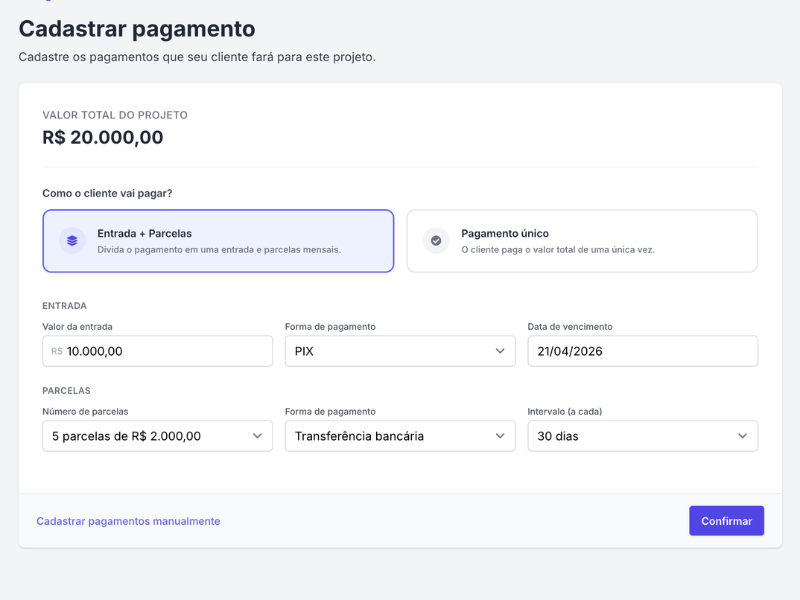The height and width of the screenshot is (600, 800).
Task: Select the Pagamento único payment option
Action: (x=582, y=241)
